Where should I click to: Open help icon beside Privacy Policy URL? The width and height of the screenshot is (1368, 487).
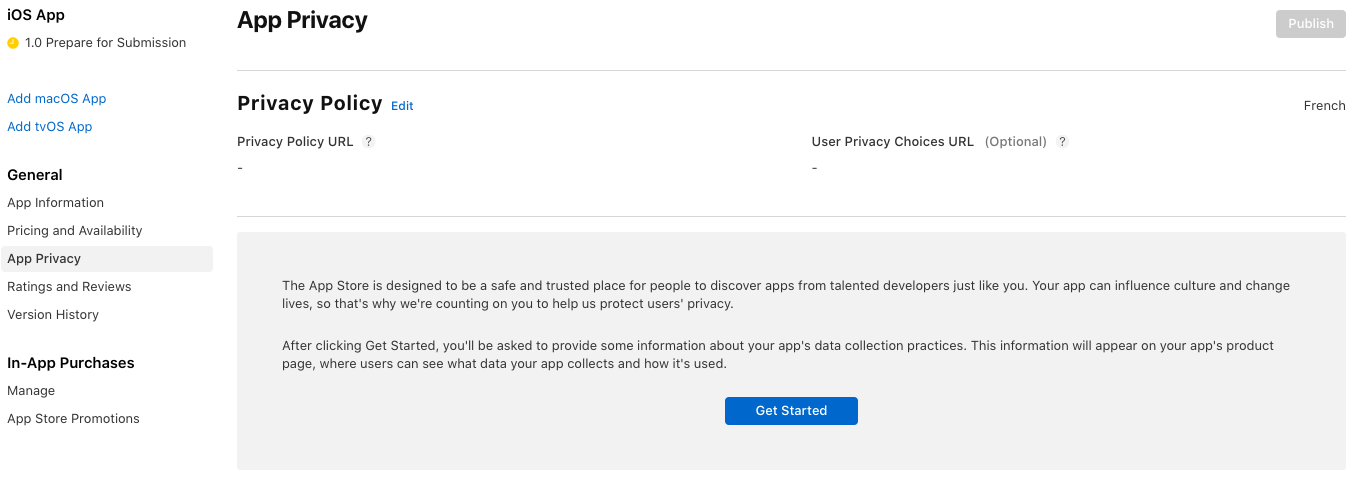click(x=368, y=142)
